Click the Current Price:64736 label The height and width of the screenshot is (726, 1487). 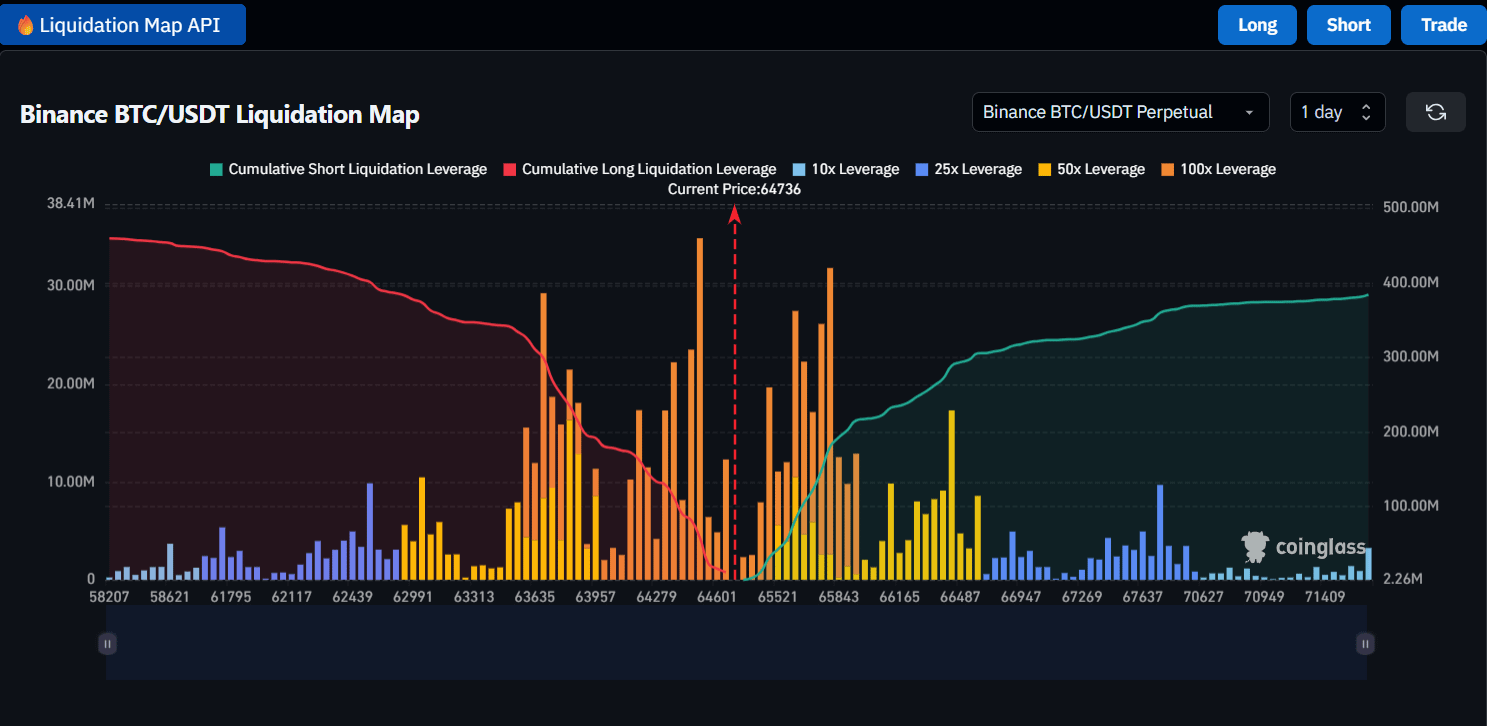coord(734,189)
